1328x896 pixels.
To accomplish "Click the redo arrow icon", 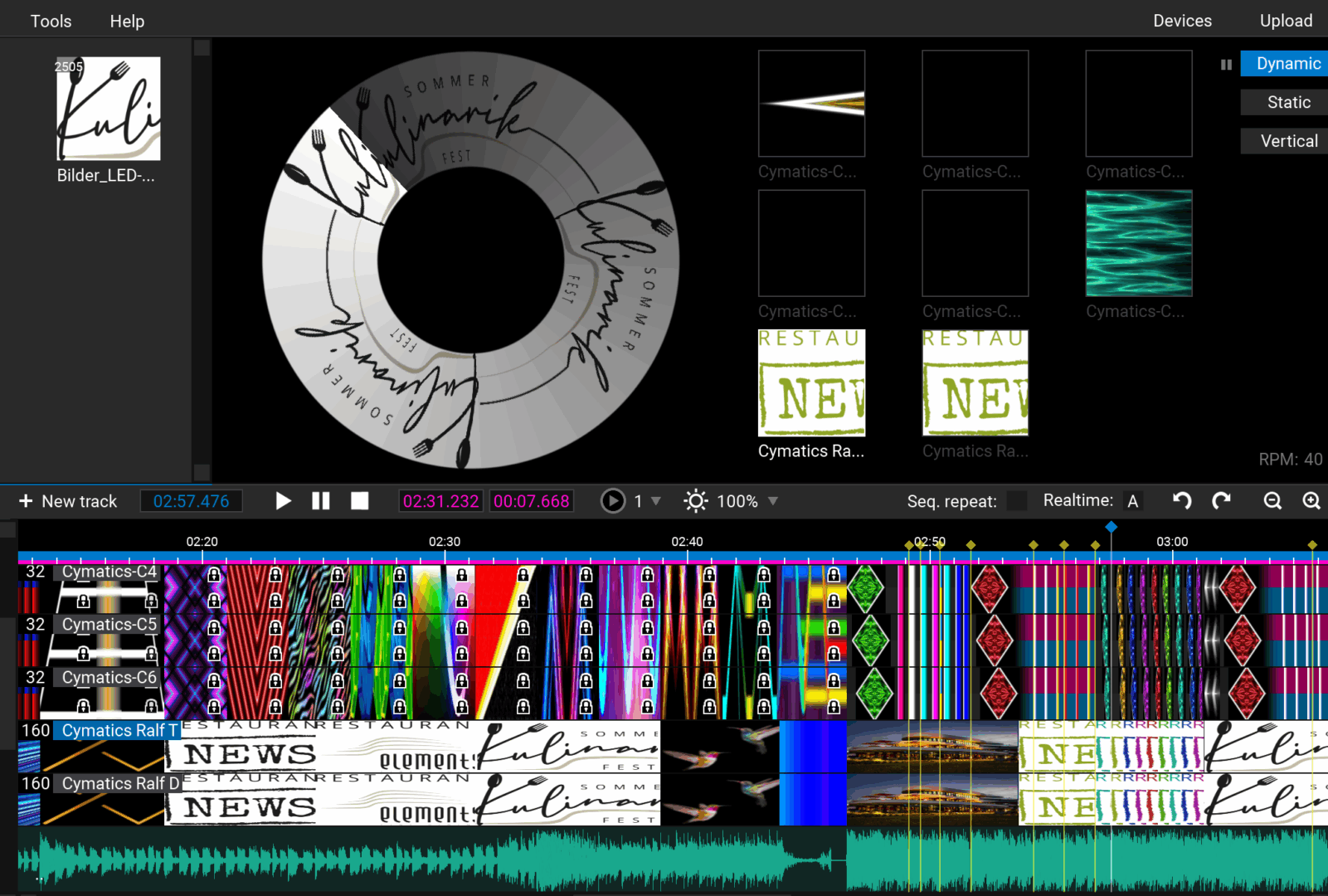I will pyautogui.click(x=1221, y=500).
